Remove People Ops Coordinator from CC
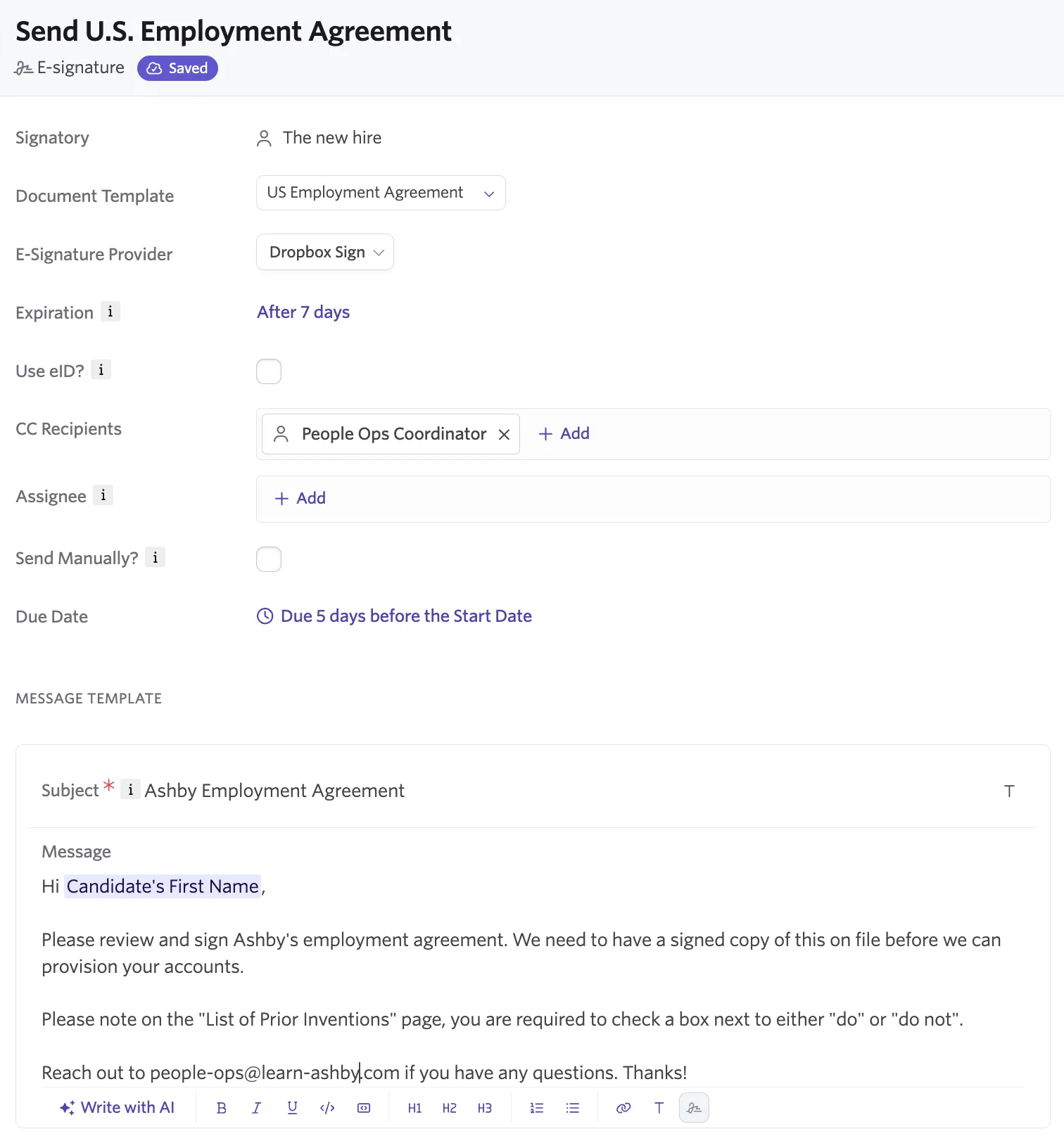This screenshot has width=1064, height=1141. (x=504, y=435)
